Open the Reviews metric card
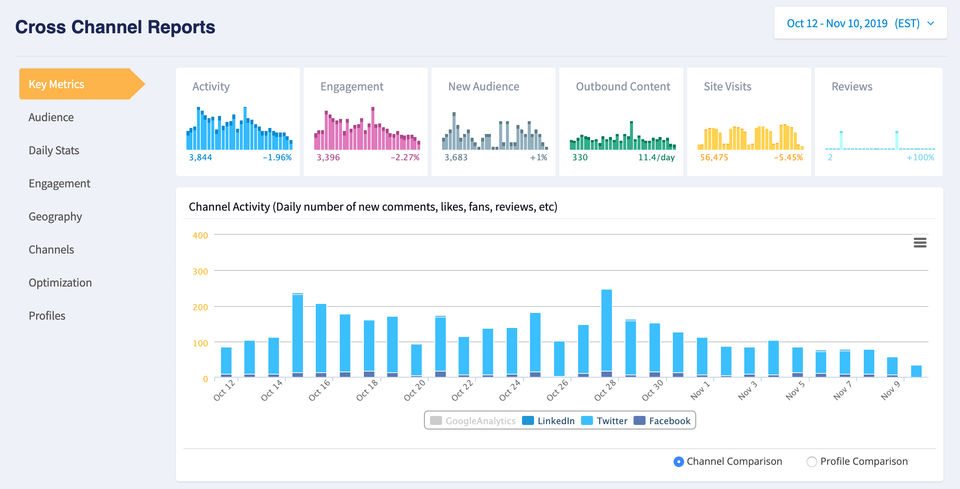The height and width of the screenshot is (489, 960). coord(879,122)
